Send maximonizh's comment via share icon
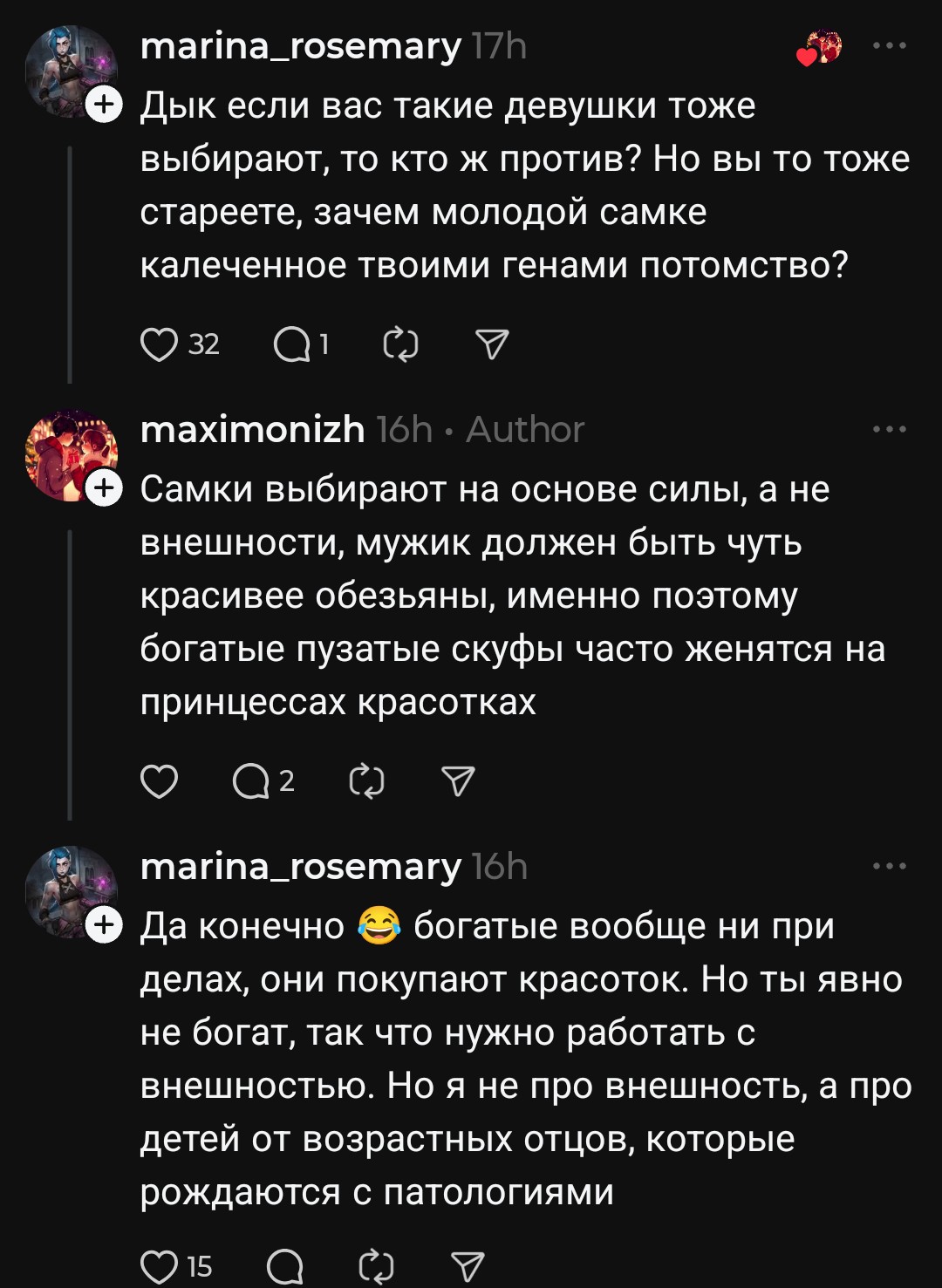This screenshot has height=1288, width=942. click(459, 781)
